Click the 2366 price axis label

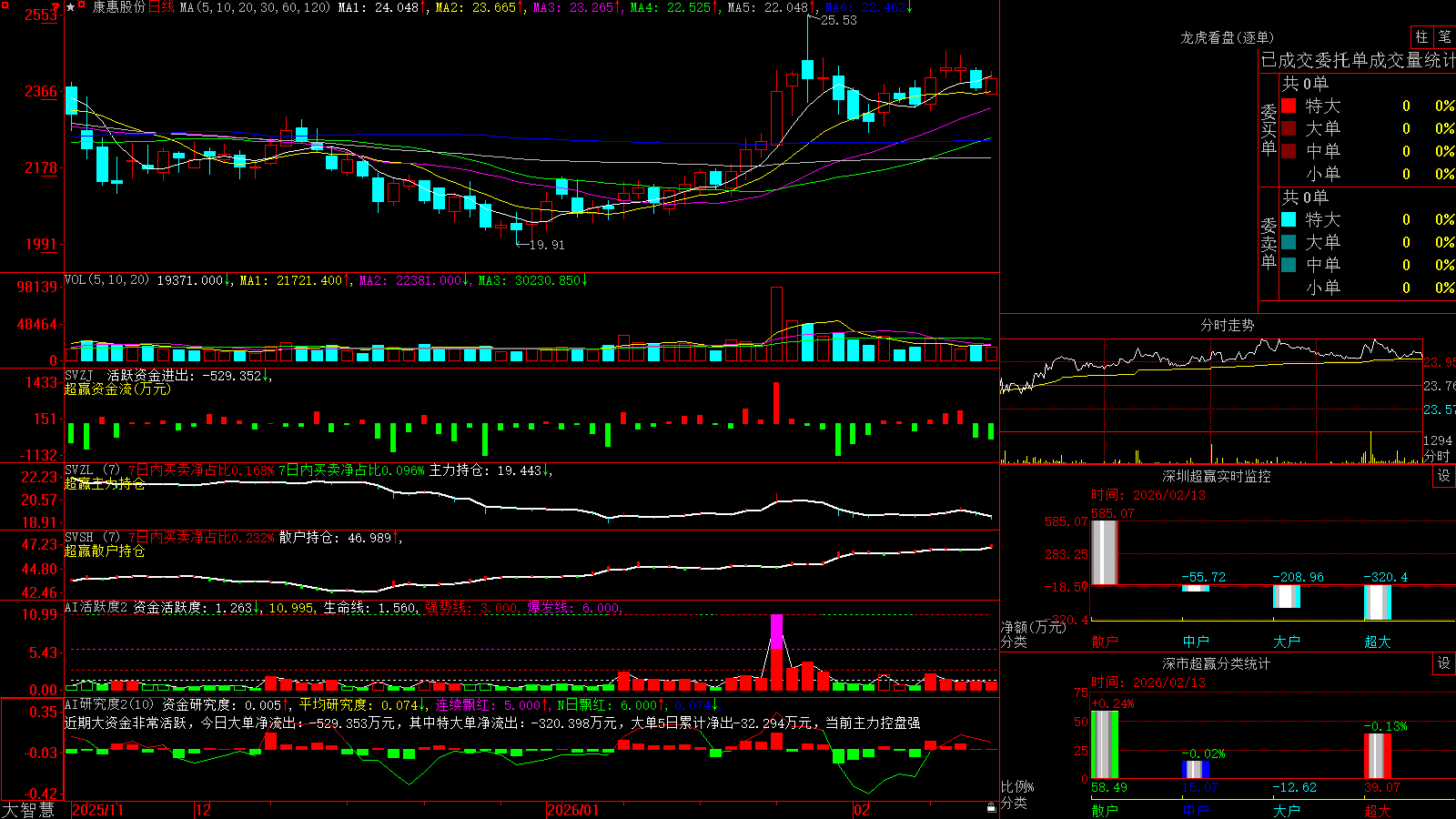click(41, 91)
